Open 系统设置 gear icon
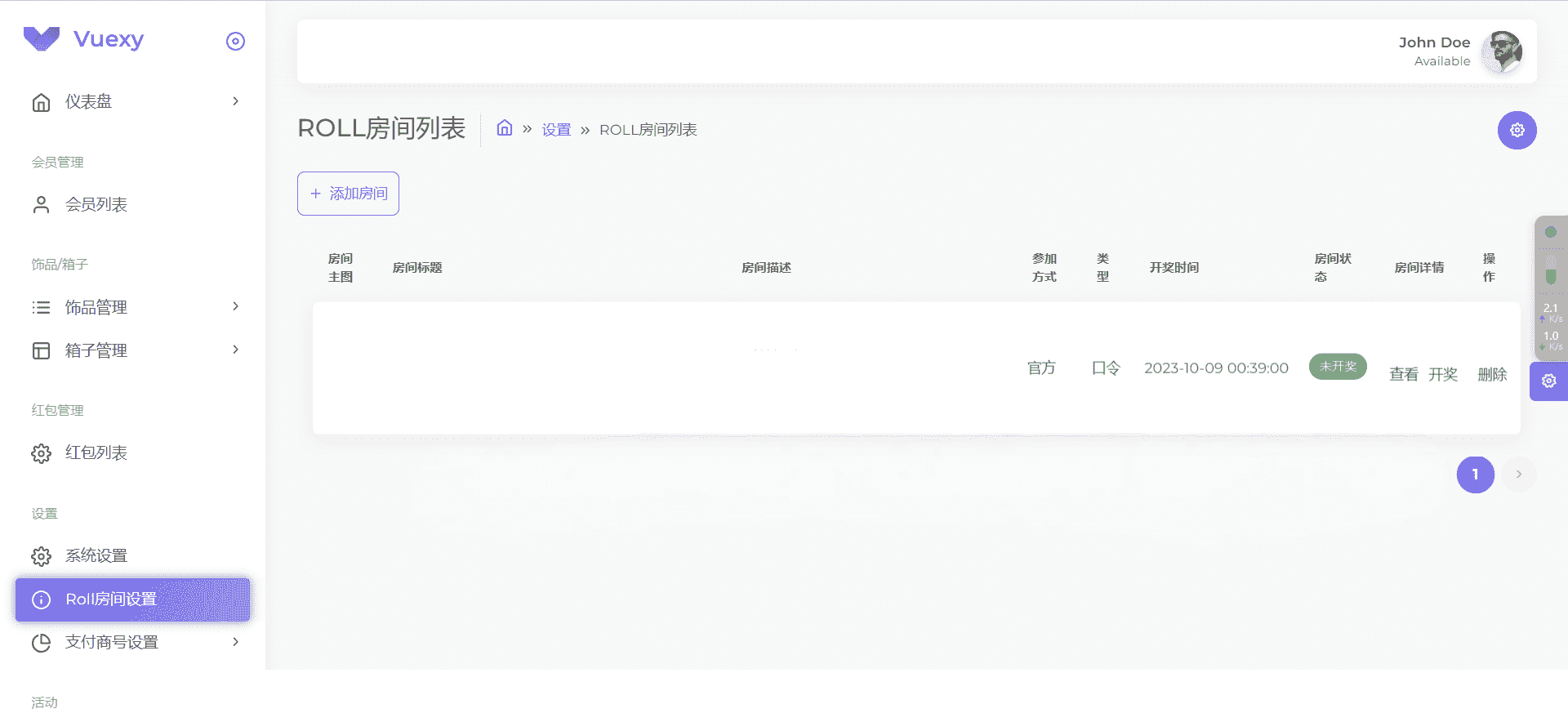The image size is (1568, 722). coord(41,556)
